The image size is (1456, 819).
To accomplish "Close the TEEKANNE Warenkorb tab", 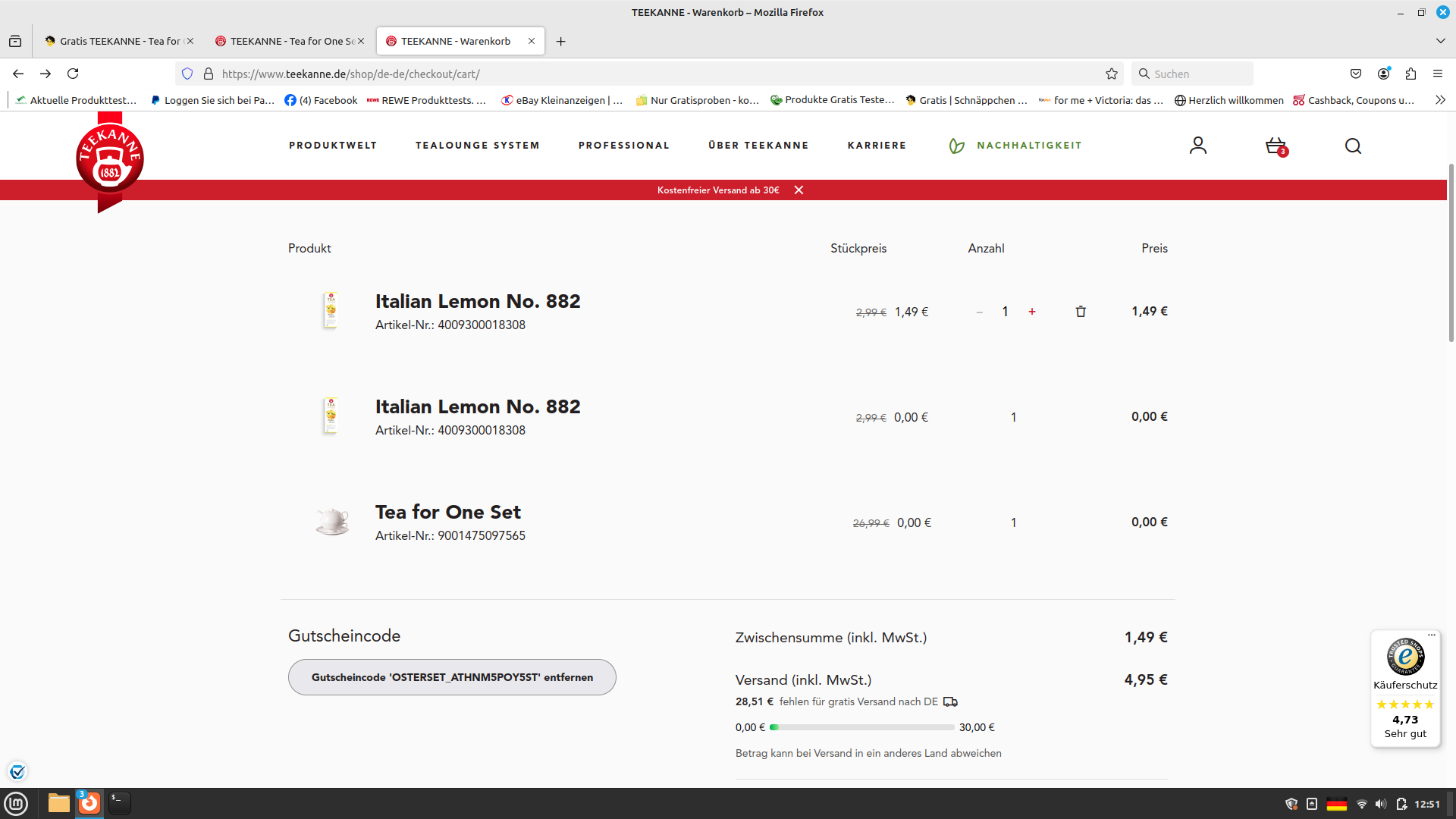I will point(532,41).
